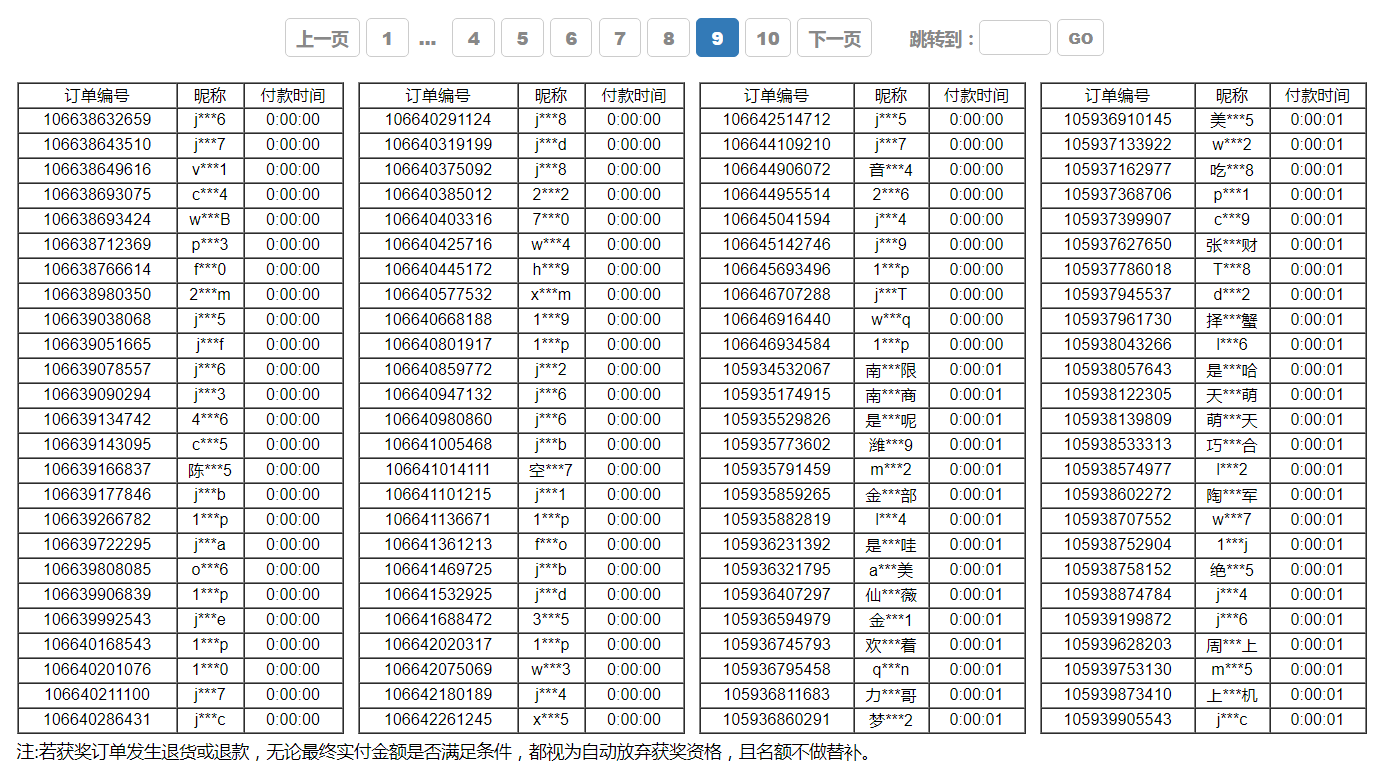The width and height of the screenshot is (1383, 770).
Task: Go to next page with 下一页
Action: click(834, 38)
